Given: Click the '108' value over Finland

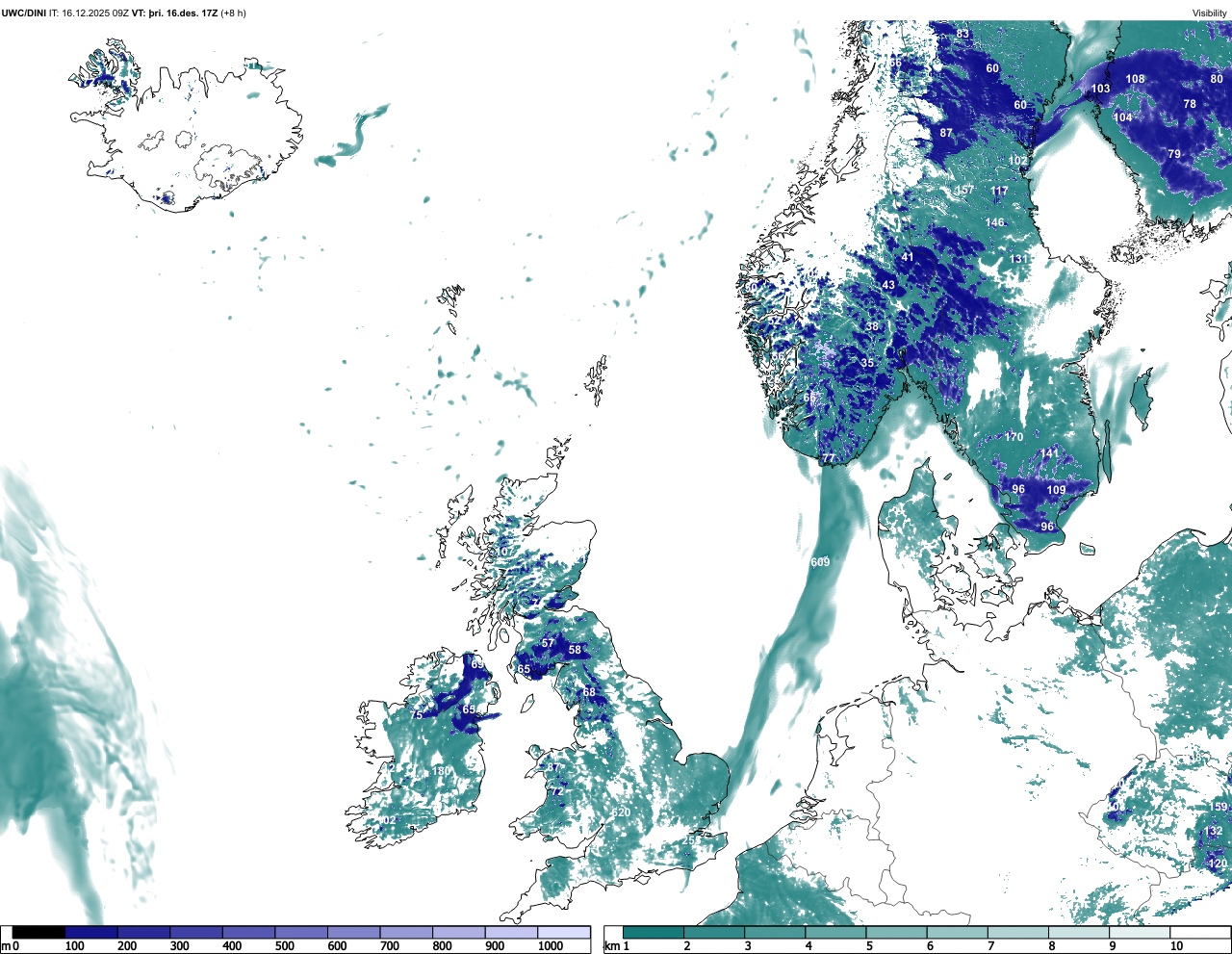Looking at the screenshot, I should pos(1136,79).
